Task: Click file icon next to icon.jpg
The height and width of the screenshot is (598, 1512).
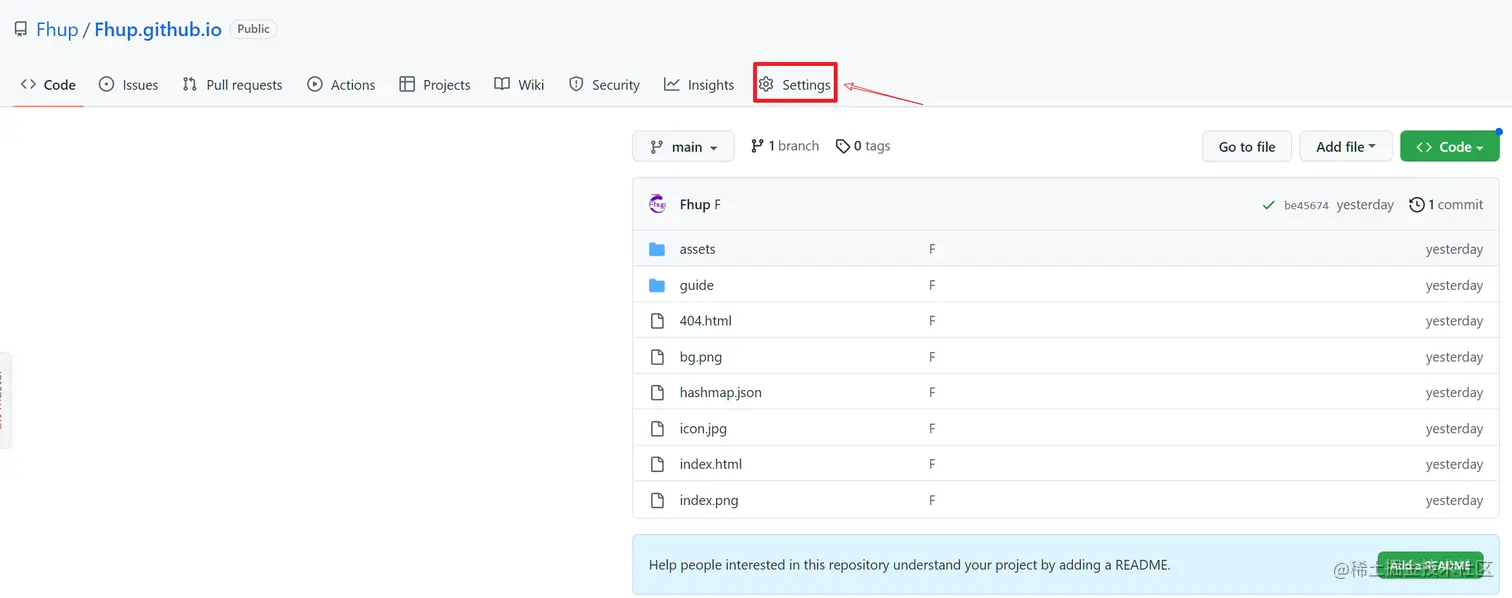Action: 657,428
